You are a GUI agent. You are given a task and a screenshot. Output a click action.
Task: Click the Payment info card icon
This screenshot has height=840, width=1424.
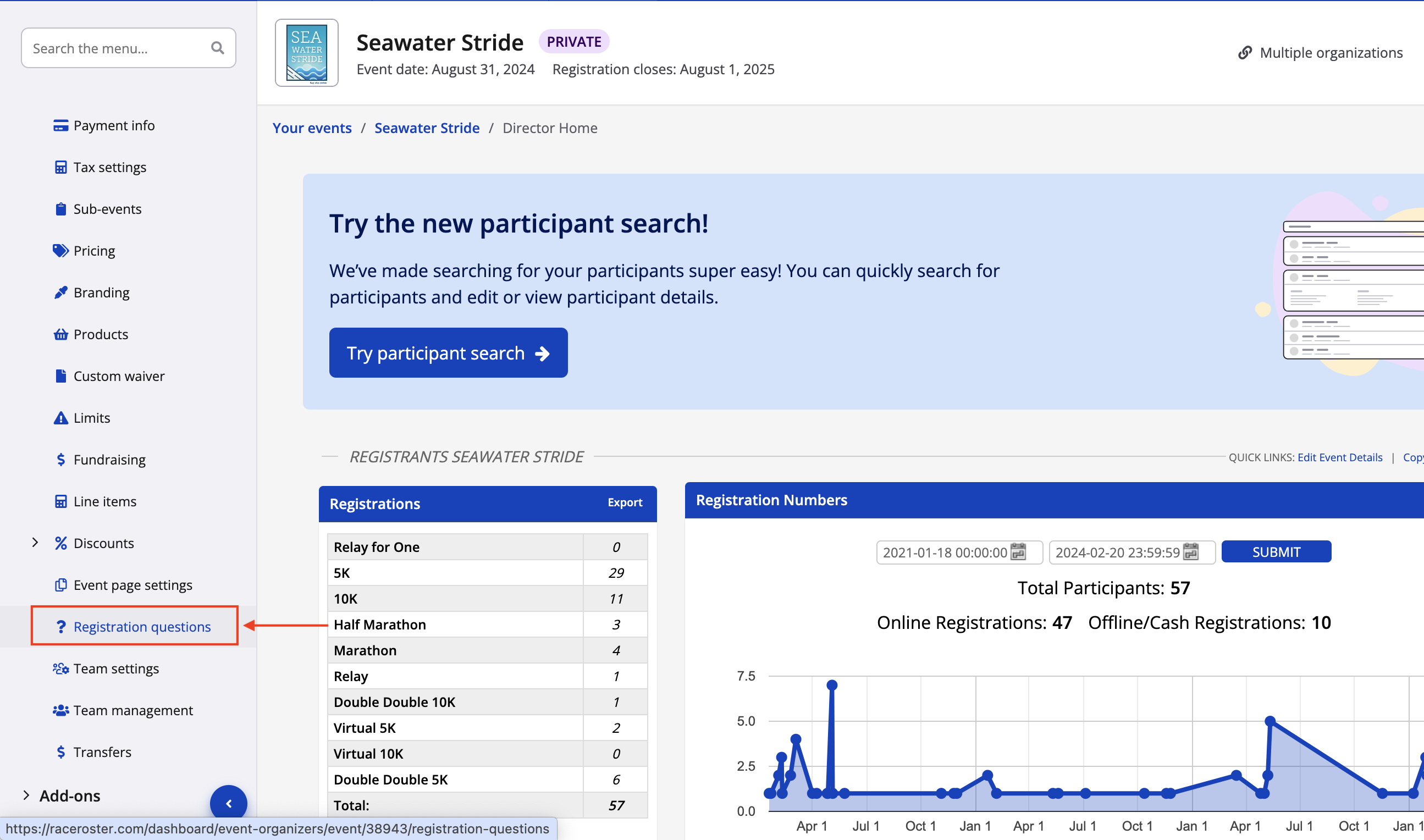pyautogui.click(x=60, y=125)
